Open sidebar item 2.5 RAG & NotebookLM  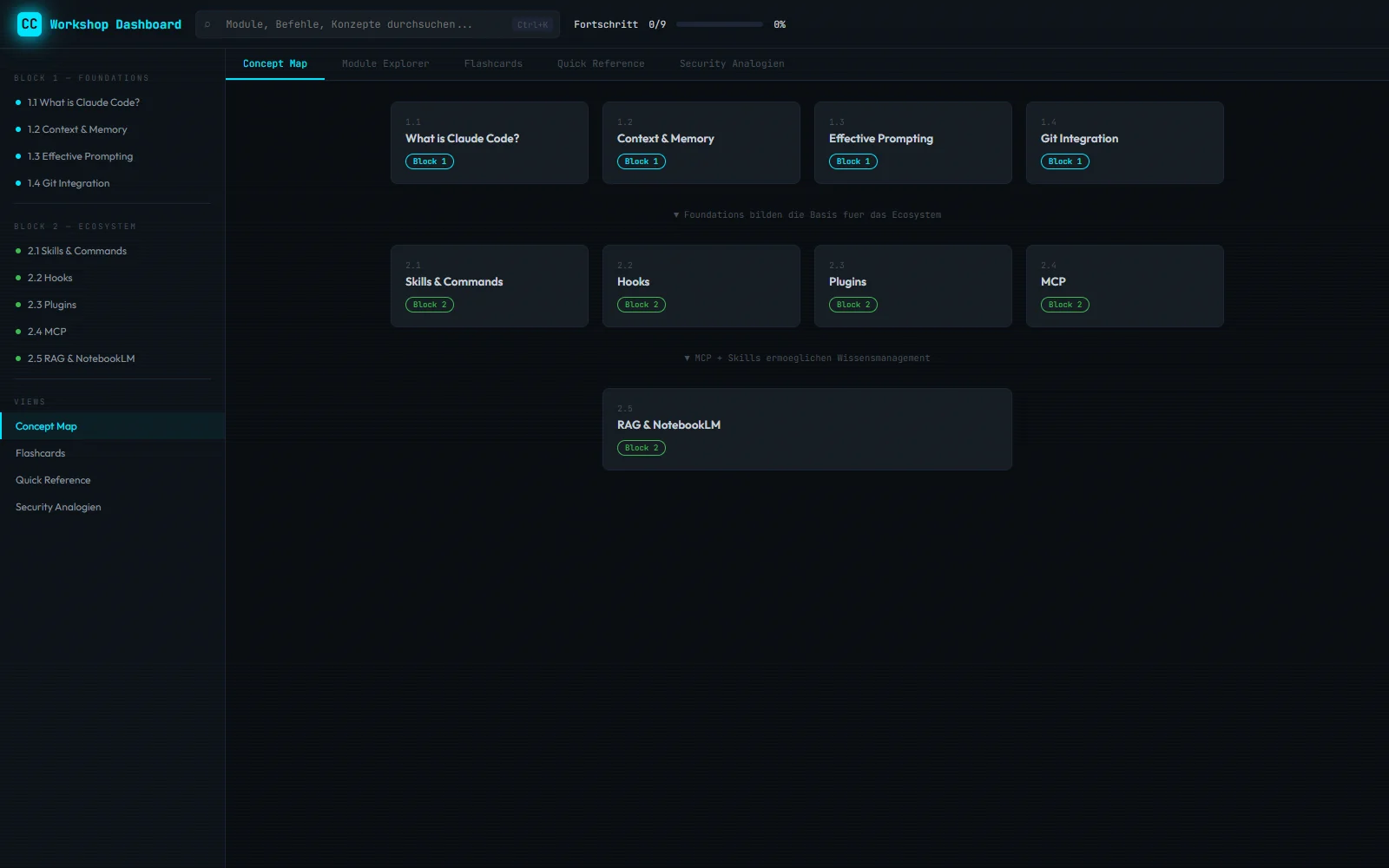(113, 358)
